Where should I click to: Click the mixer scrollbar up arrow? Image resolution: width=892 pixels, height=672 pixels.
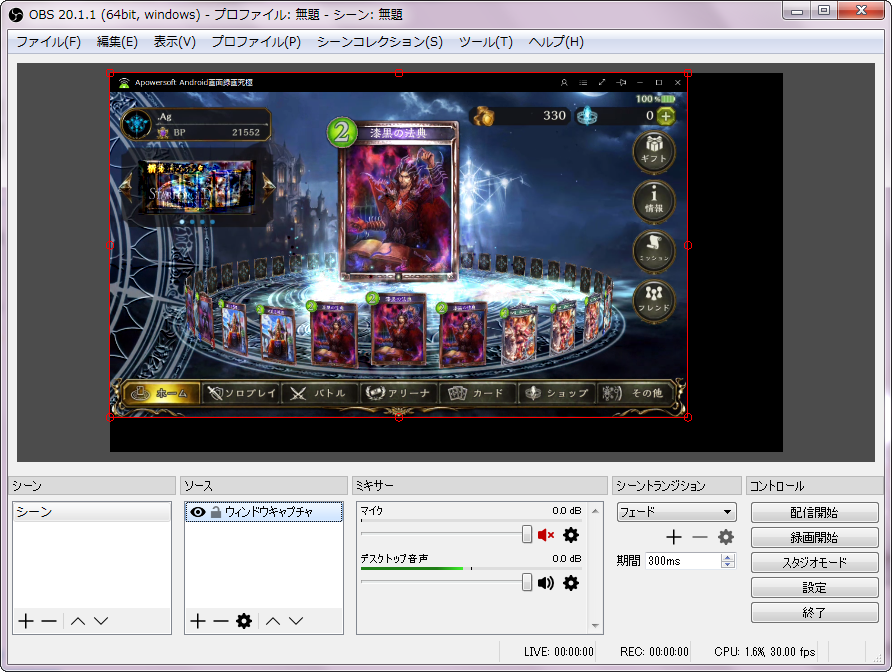click(x=595, y=510)
